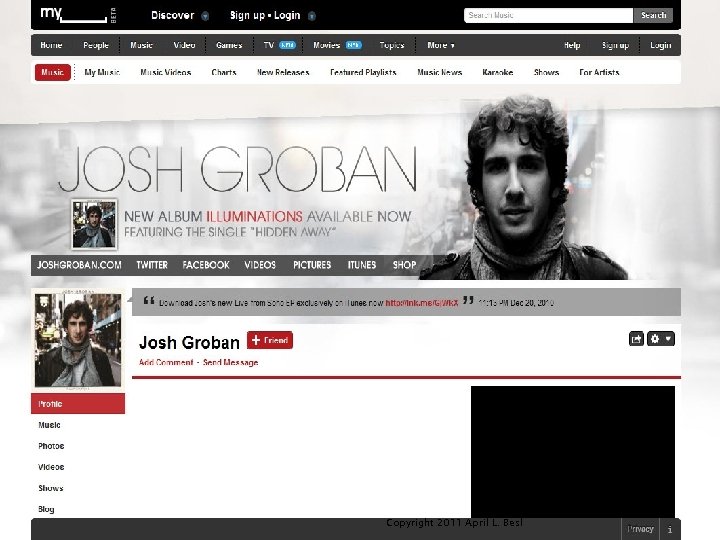Click Help in navigation bar

[572, 45]
